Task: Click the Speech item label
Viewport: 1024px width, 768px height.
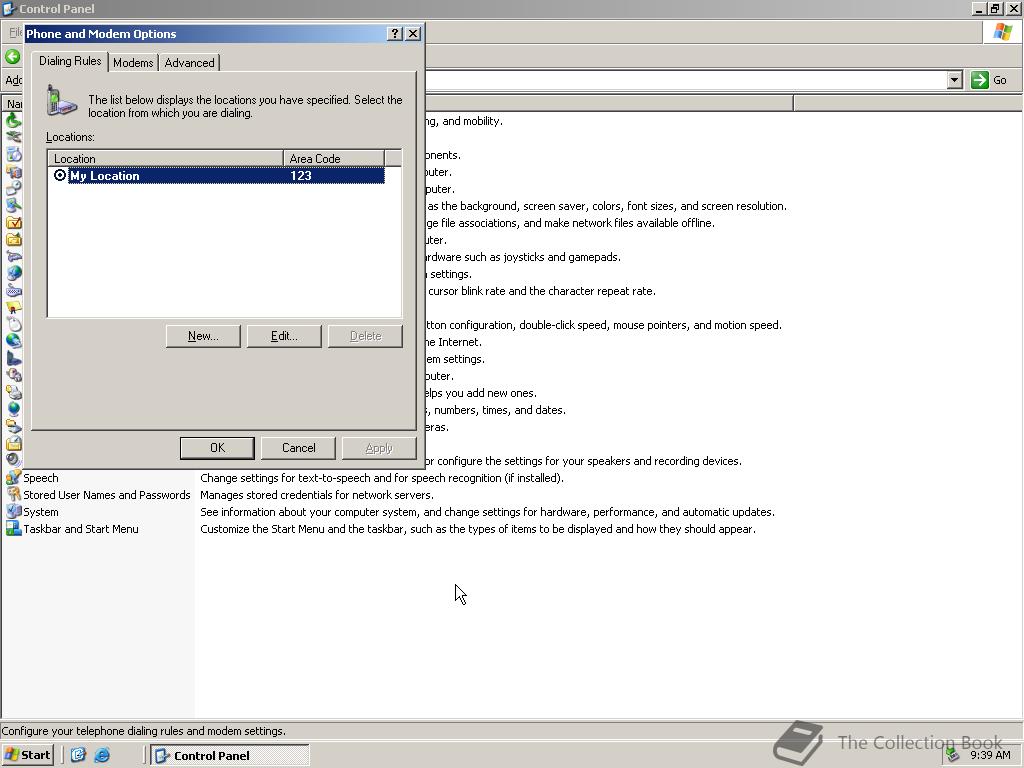Action: click(x=40, y=478)
